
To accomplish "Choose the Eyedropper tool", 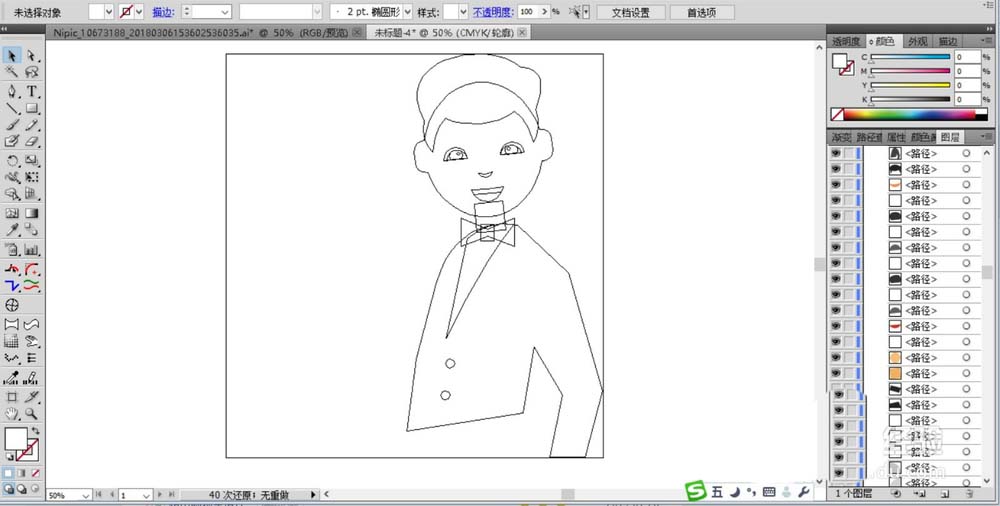I will [x=12, y=231].
